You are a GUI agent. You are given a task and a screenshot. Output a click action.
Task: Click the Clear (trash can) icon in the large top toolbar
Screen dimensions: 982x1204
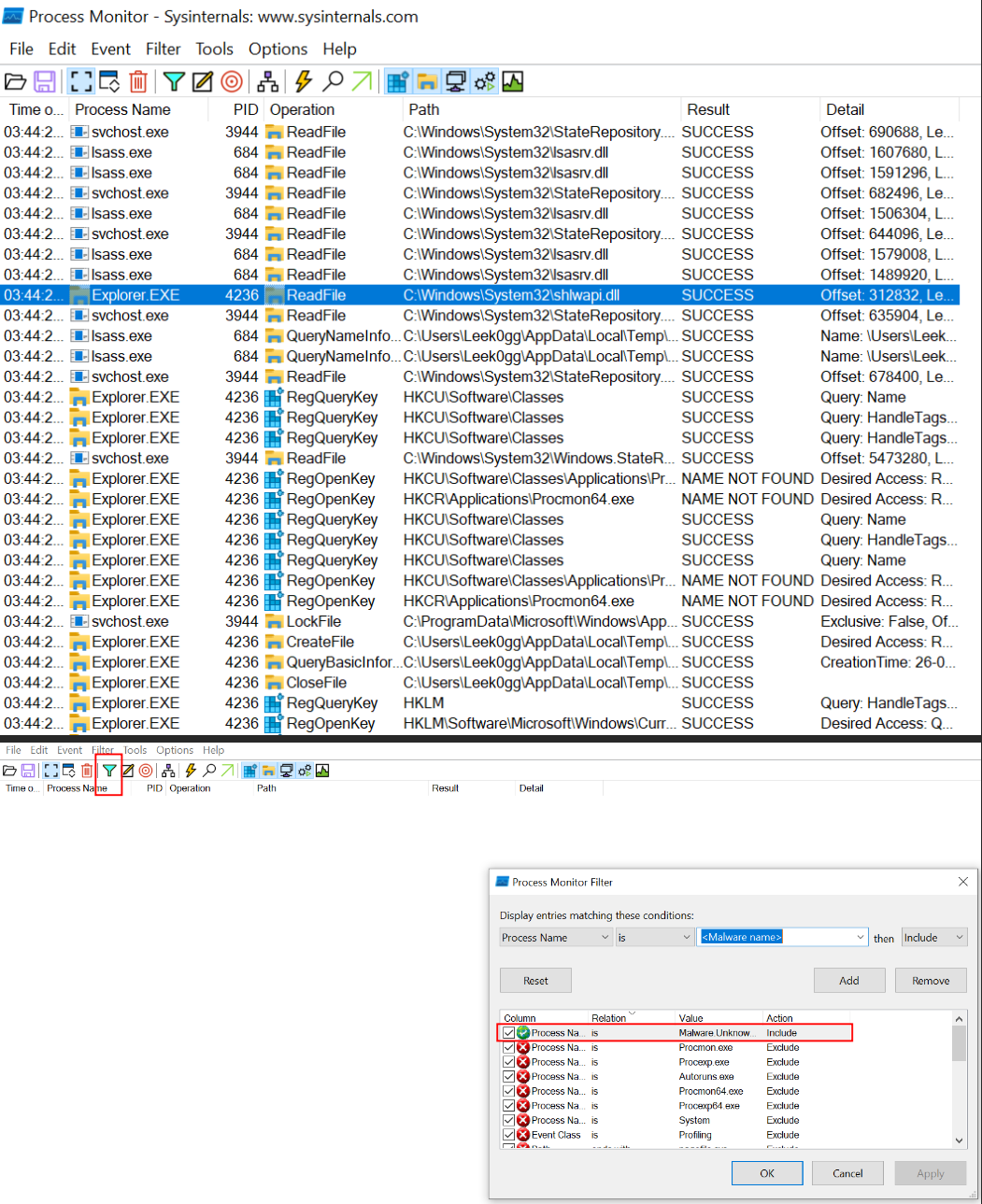tap(138, 82)
